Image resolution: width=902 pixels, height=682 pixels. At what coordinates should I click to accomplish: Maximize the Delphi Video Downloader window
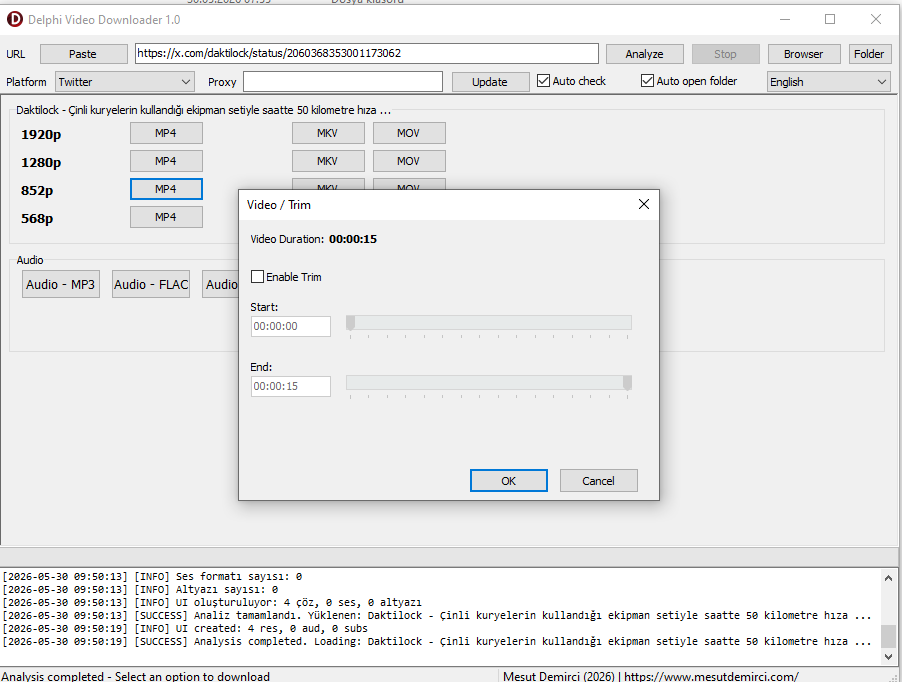point(830,20)
